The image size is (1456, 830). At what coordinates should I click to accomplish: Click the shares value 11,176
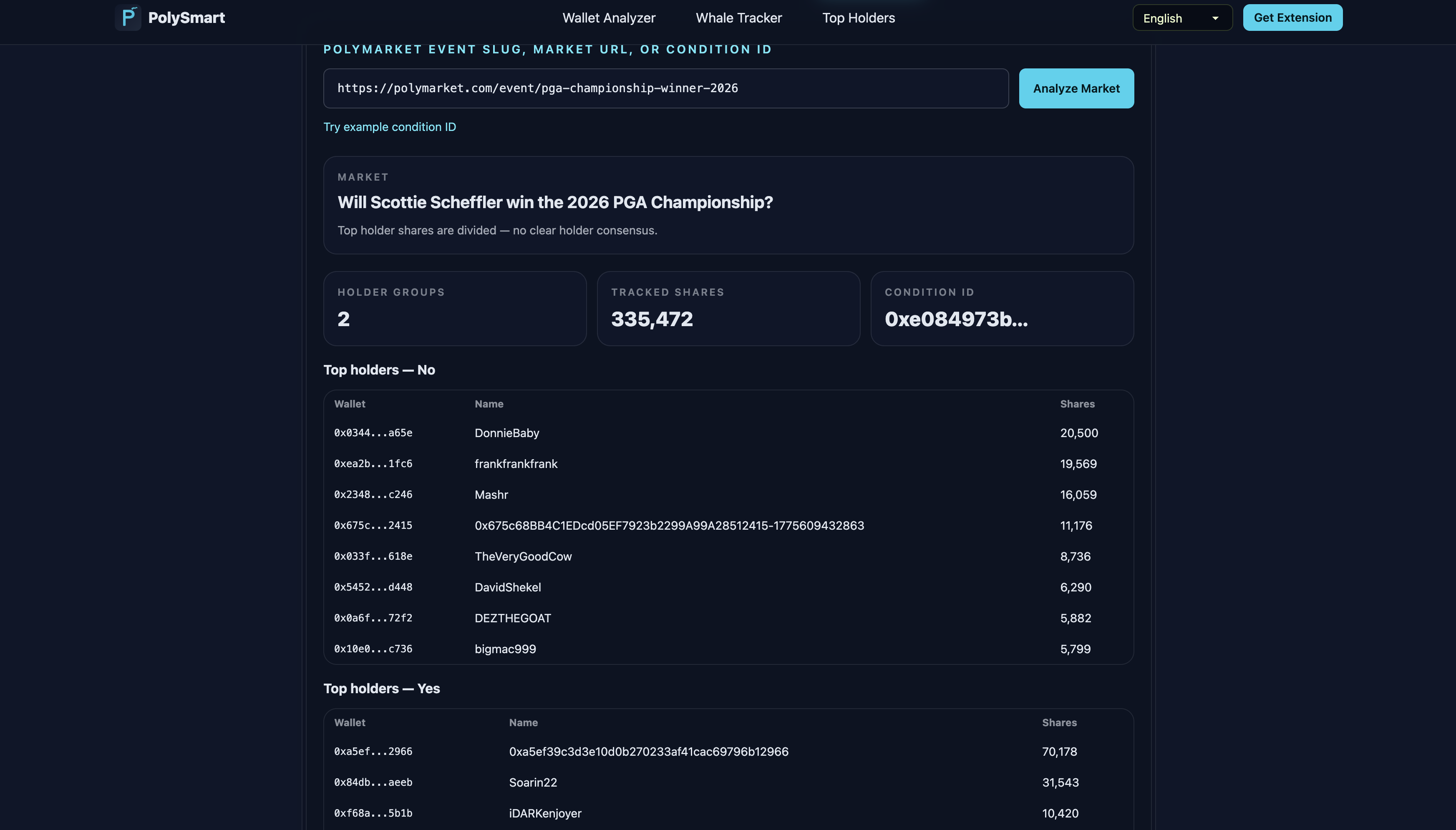[x=1076, y=526]
